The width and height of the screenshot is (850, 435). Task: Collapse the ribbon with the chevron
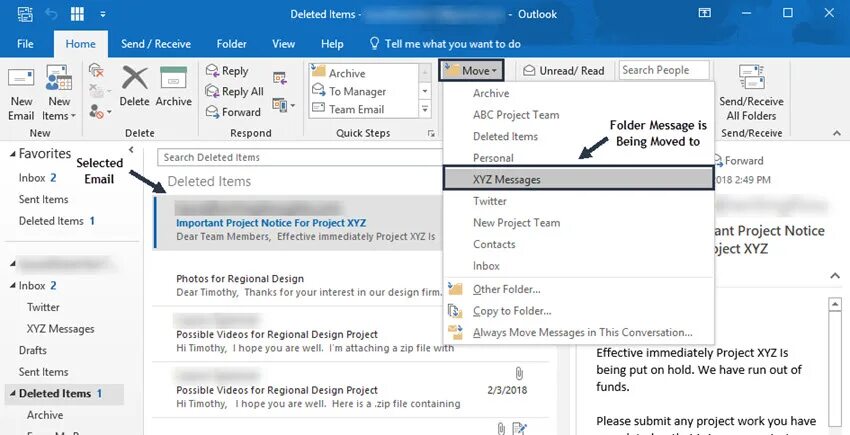tap(837, 133)
